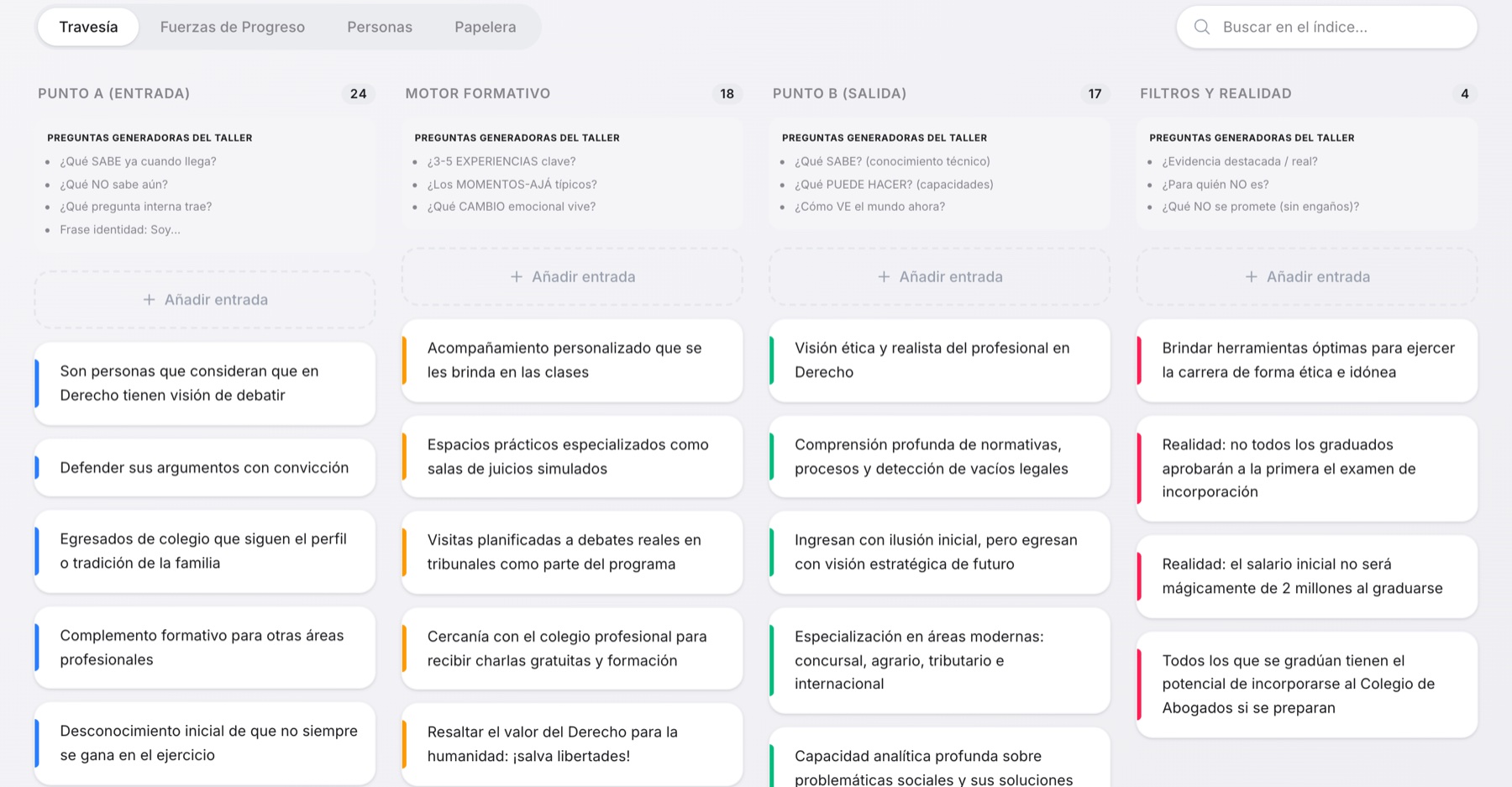Open card 'Defender sus argumentos con convicción'
The height and width of the screenshot is (787, 1512).
[x=205, y=468]
